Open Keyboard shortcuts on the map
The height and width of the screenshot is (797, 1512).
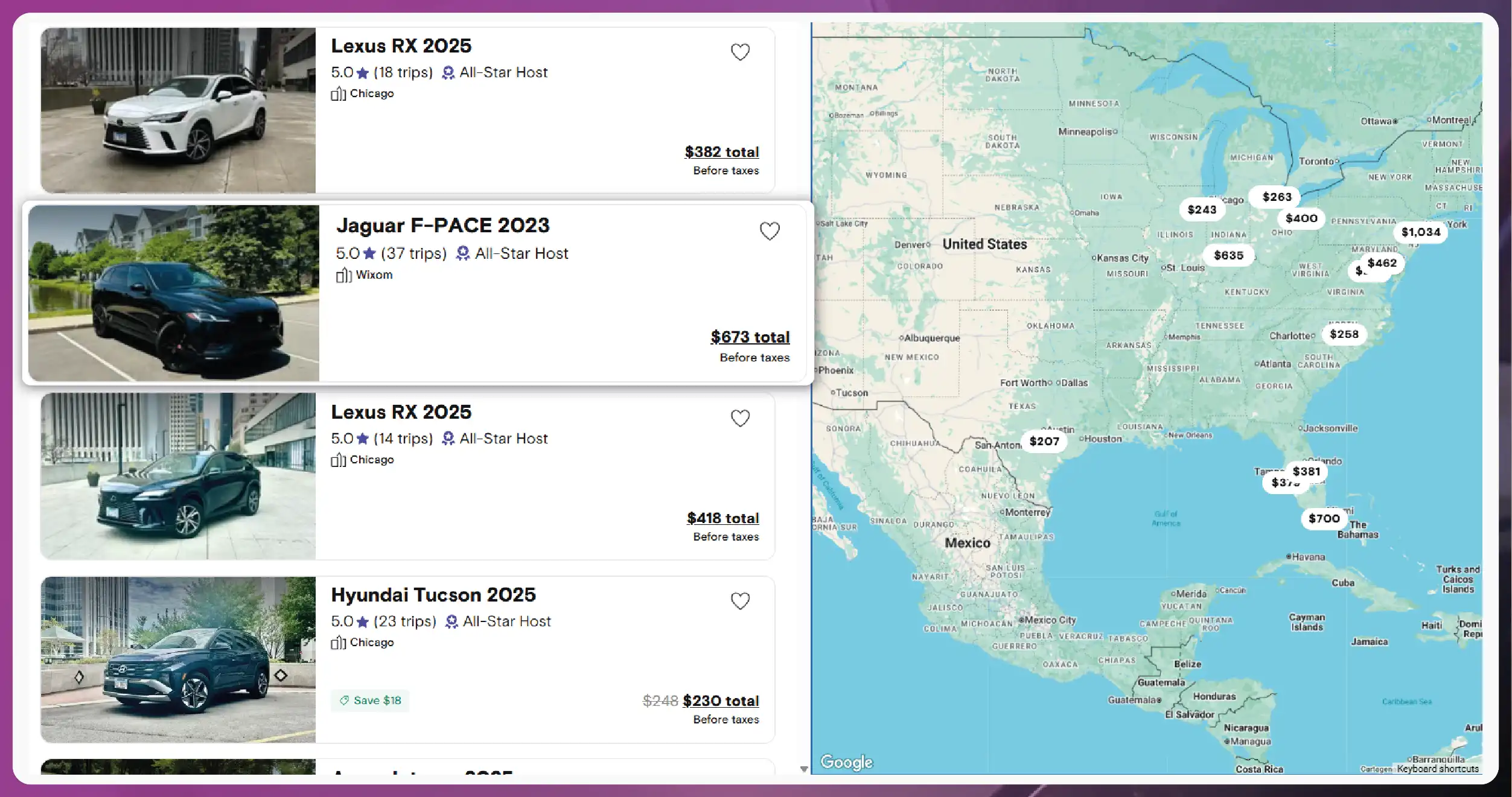[x=1437, y=769]
